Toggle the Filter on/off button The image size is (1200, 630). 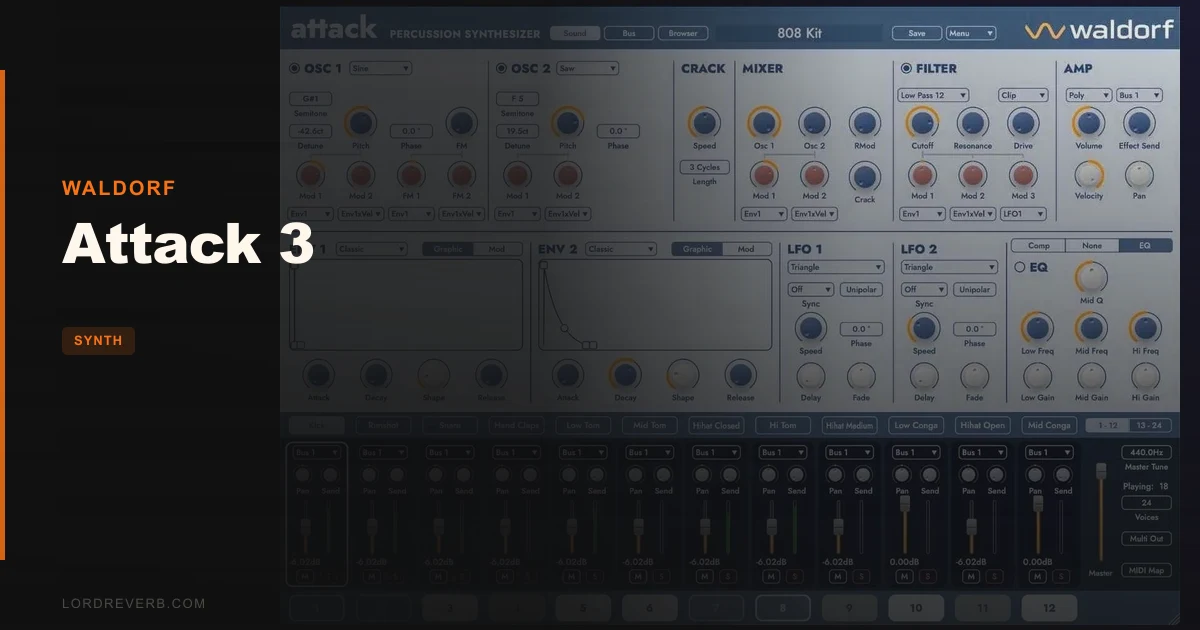click(906, 69)
